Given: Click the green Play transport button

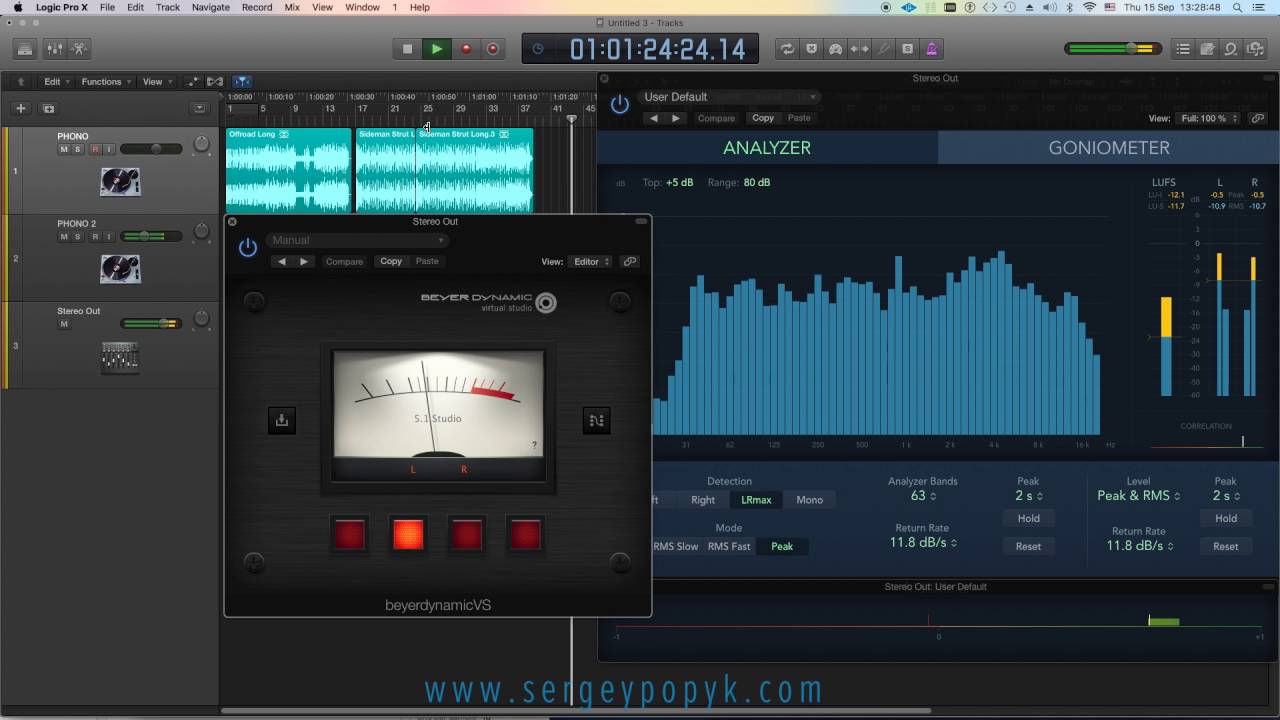Looking at the screenshot, I should tap(436, 48).
